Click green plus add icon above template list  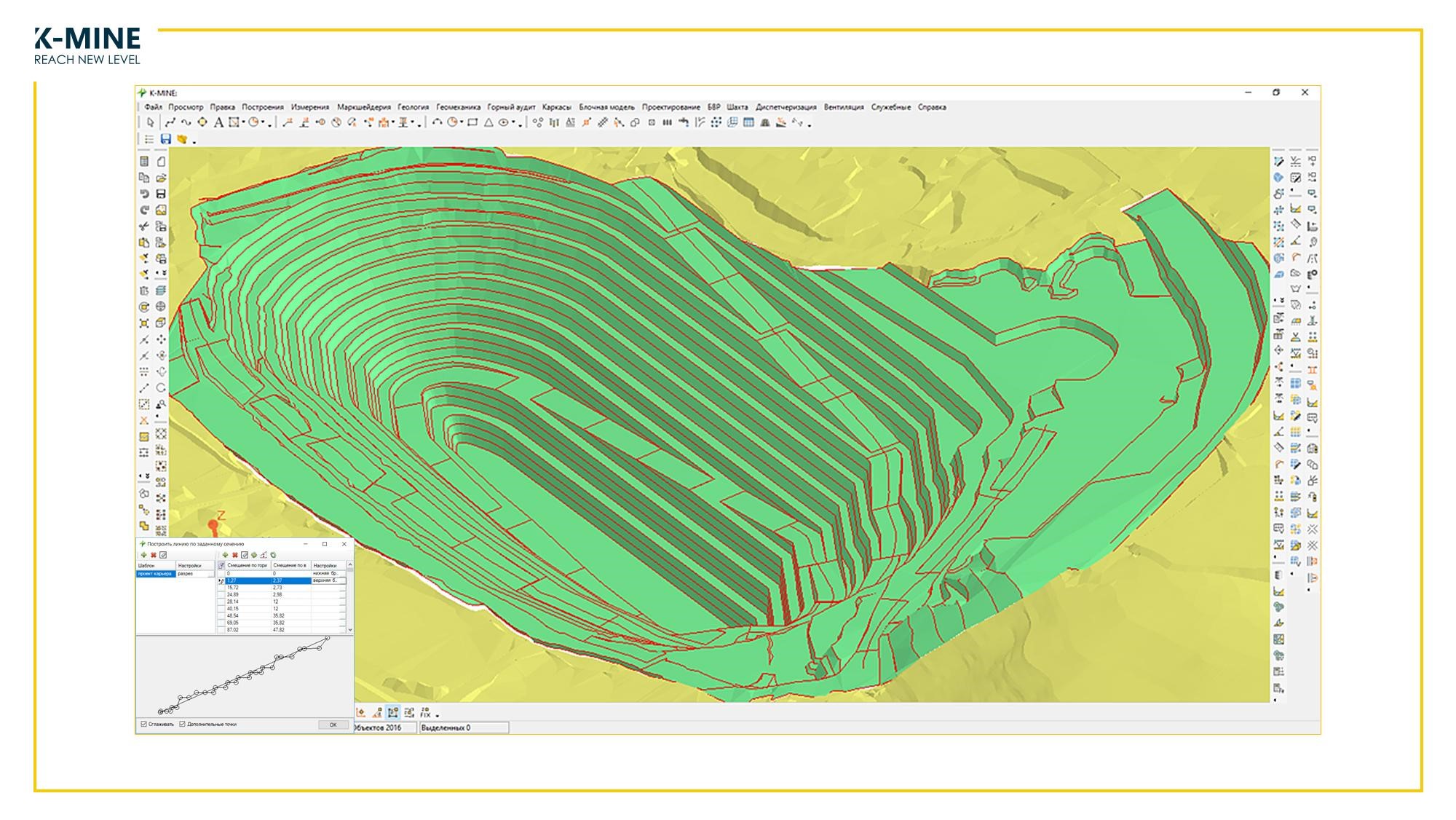(x=143, y=555)
